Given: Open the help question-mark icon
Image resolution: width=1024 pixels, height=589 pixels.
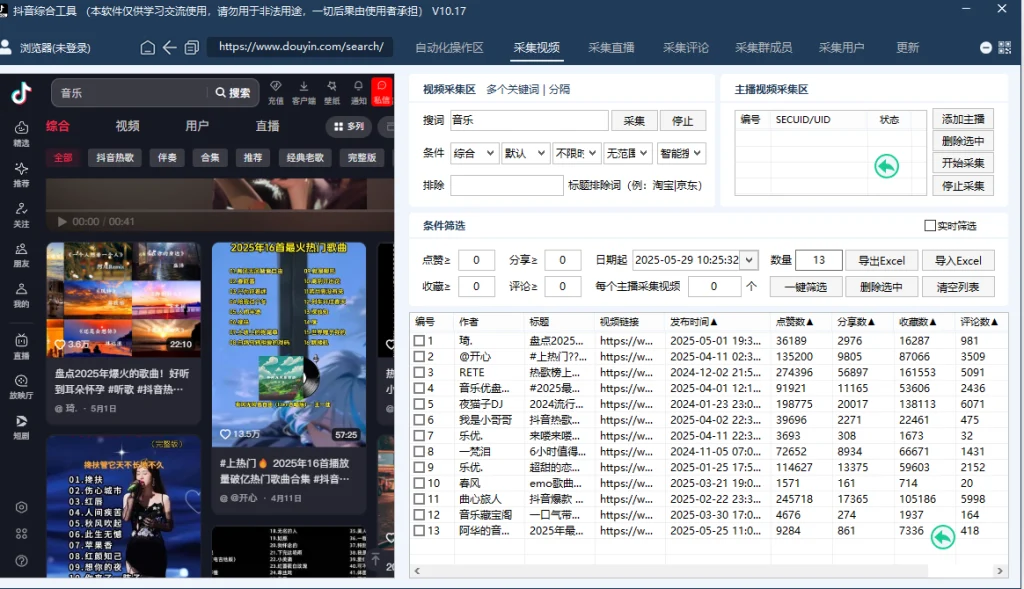Looking at the screenshot, I should tap(22, 561).
